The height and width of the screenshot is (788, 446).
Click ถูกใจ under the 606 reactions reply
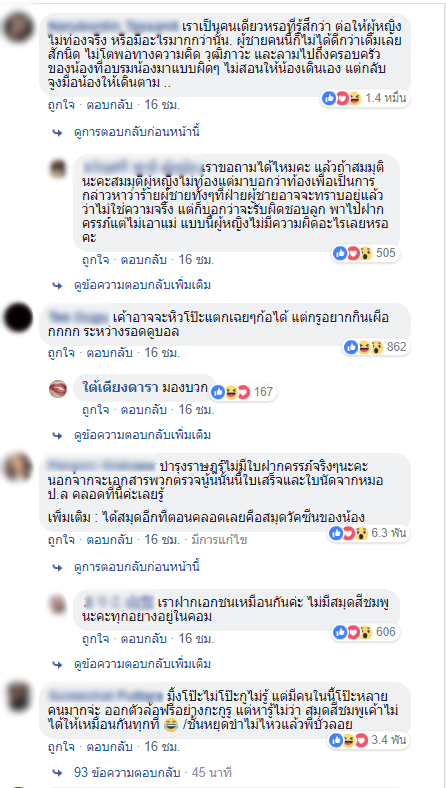[x=96, y=639]
